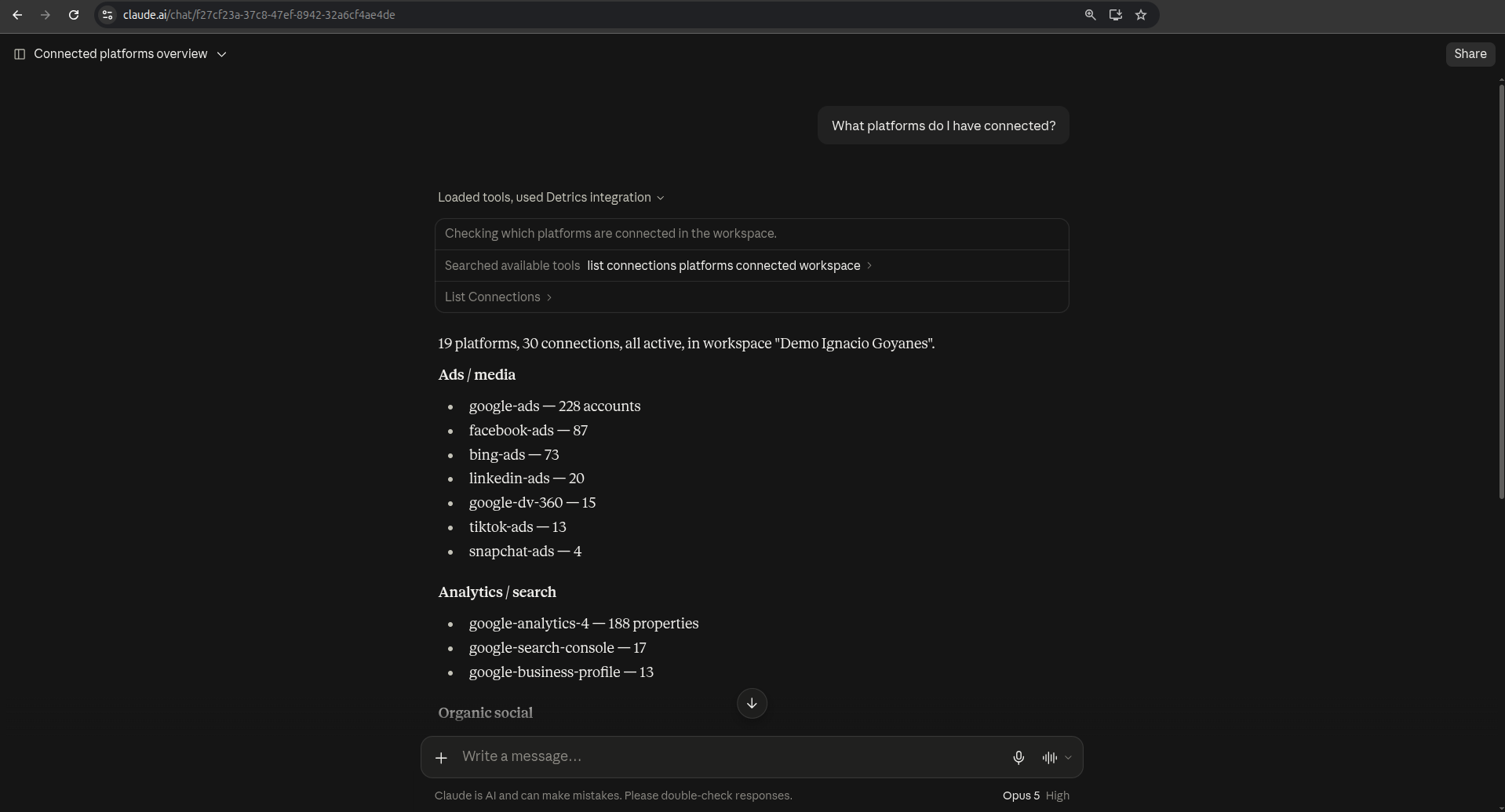Click the "bing-ads — 73" list item

coord(514,455)
